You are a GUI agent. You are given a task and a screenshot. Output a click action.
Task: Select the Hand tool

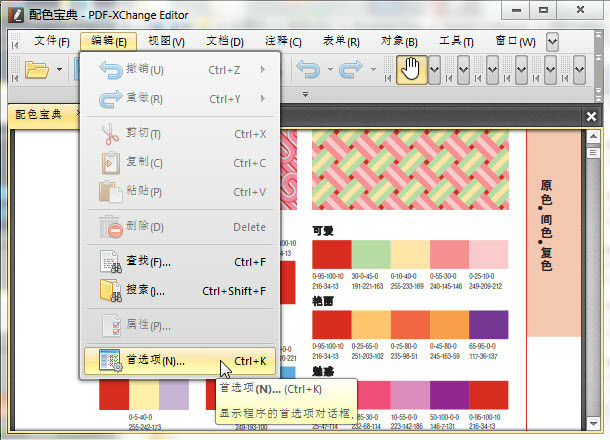click(x=410, y=70)
